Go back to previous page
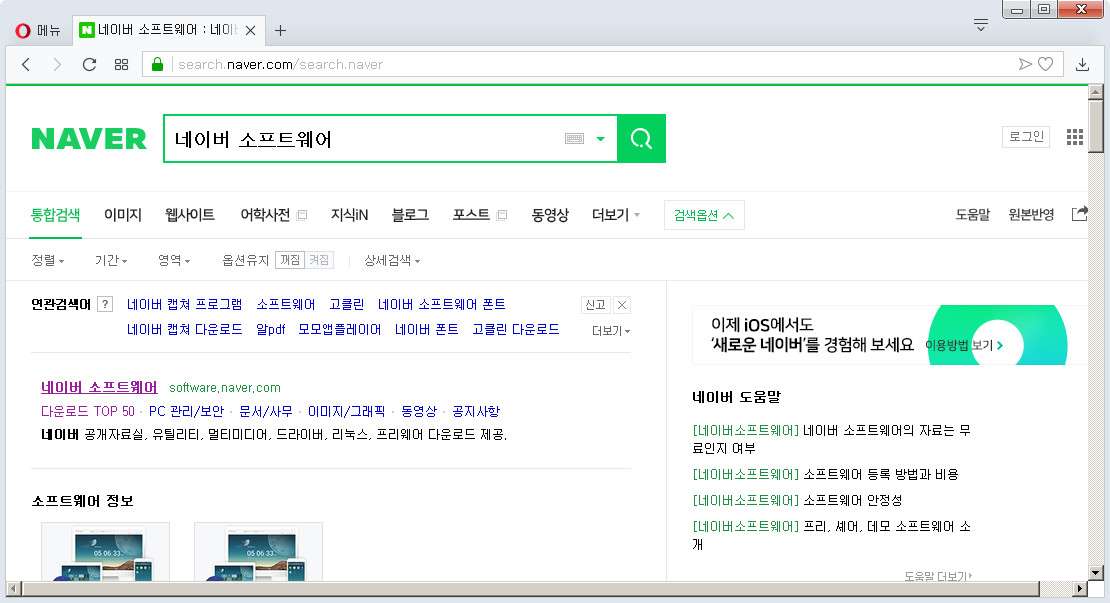This screenshot has width=1110, height=603. click(26, 64)
